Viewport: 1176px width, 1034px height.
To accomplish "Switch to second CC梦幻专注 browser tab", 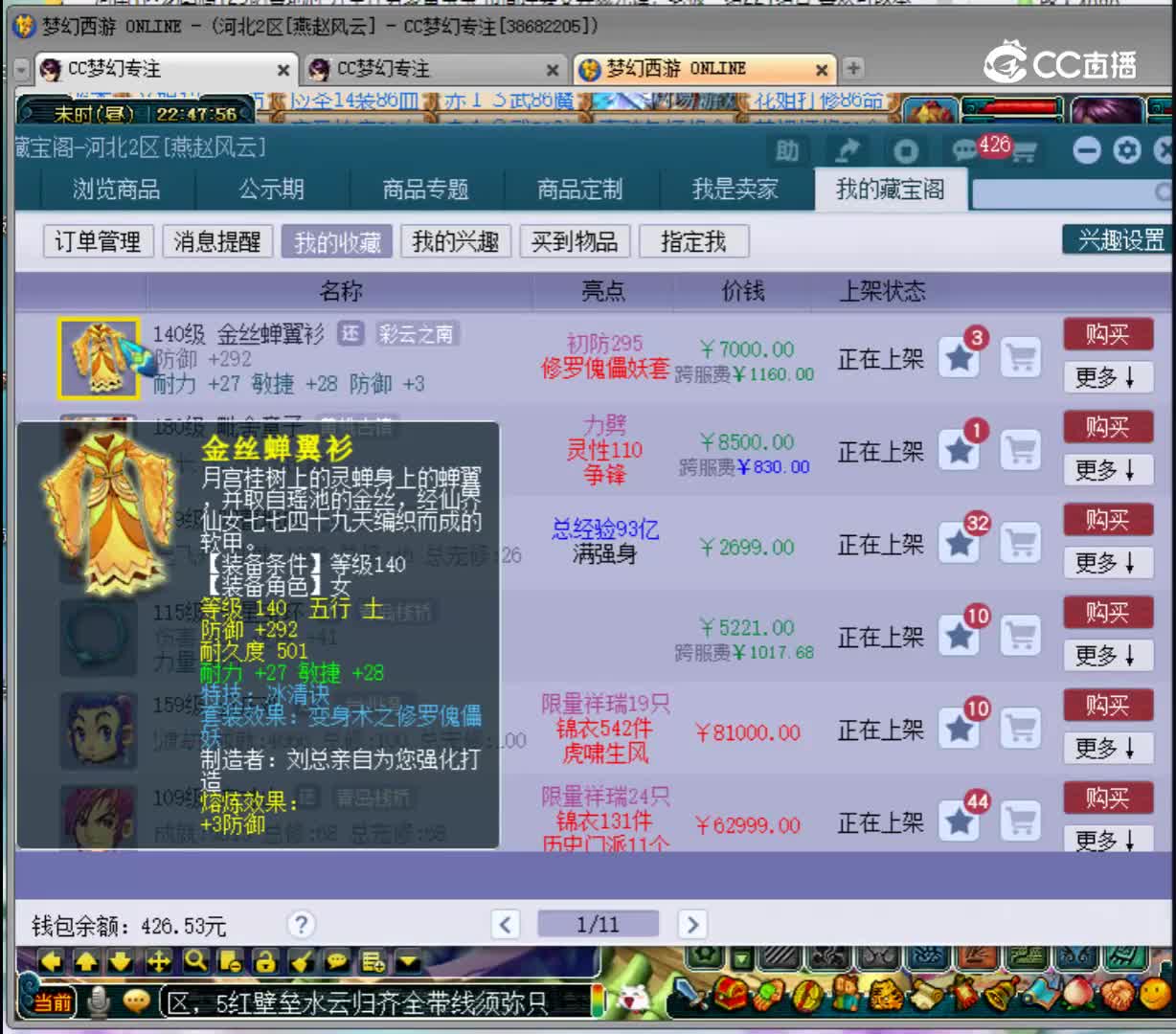I will point(436,69).
